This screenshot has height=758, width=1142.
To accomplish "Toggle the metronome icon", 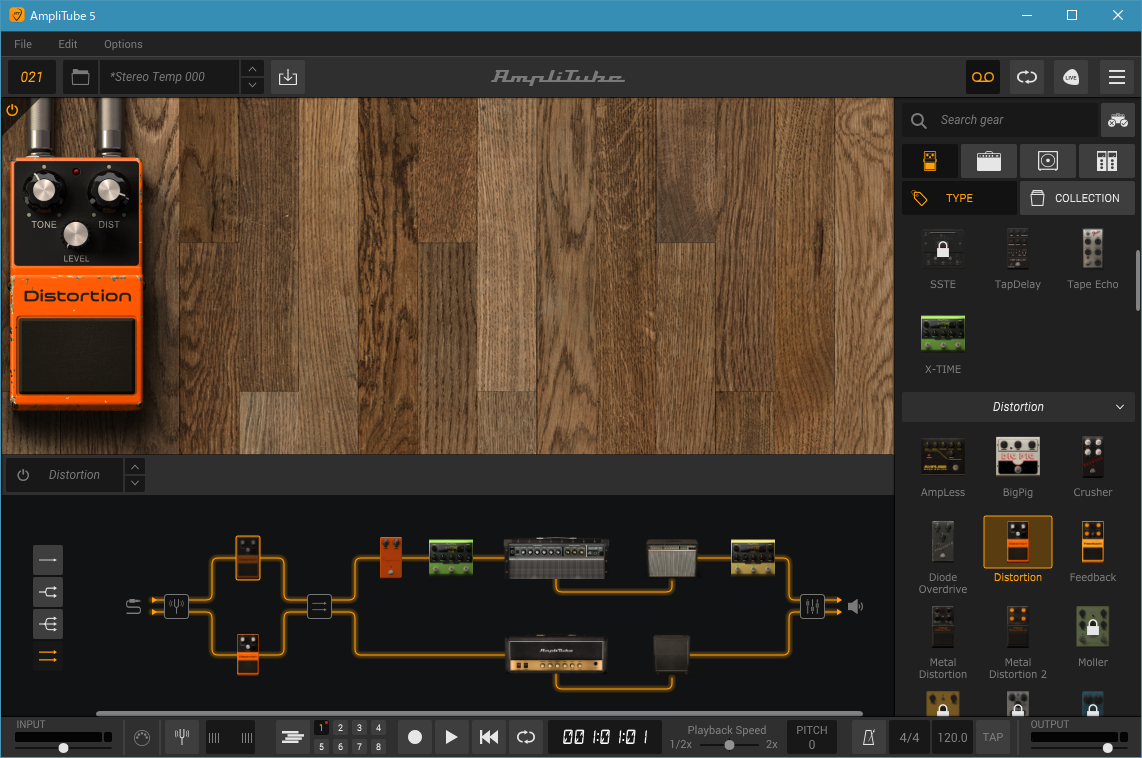I will pyautogui.click(x=868, y=738).
